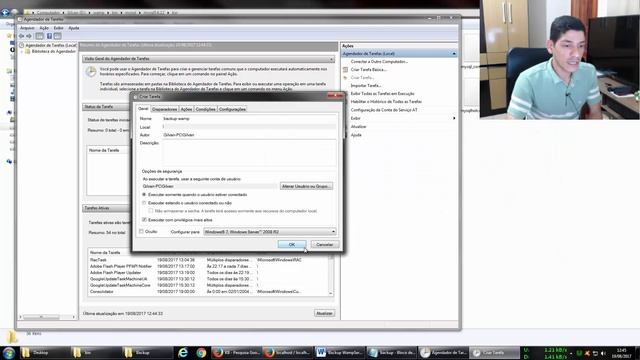Select Agendador de Tarefas (Local) tree node
Viewport: 640px width, 360px height.
[x=51, y=45]
